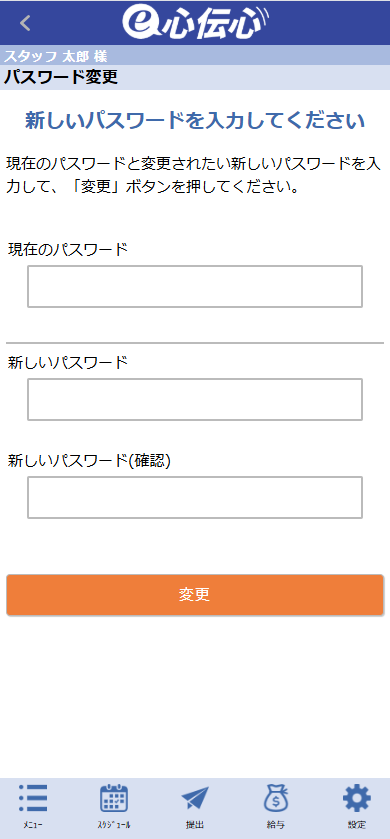Click into the 新しいパスワード input box

coord(195,399)
